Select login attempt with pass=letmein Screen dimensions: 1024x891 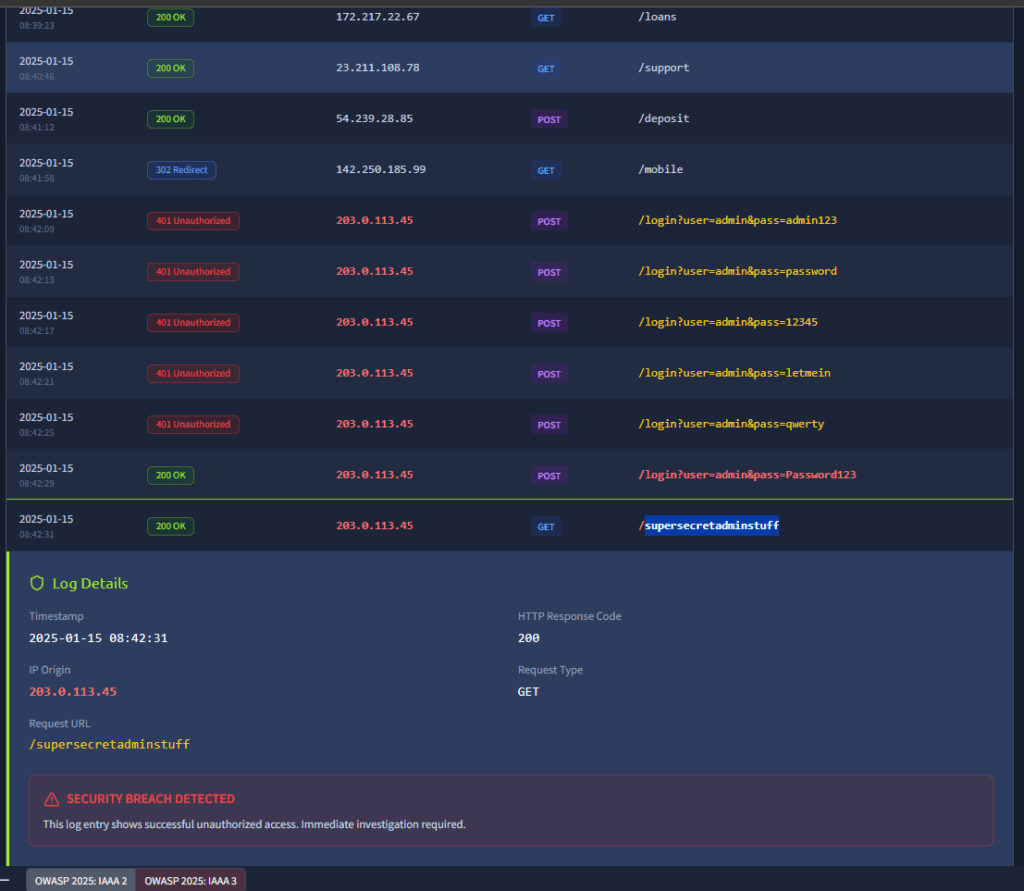pos(734,374)
